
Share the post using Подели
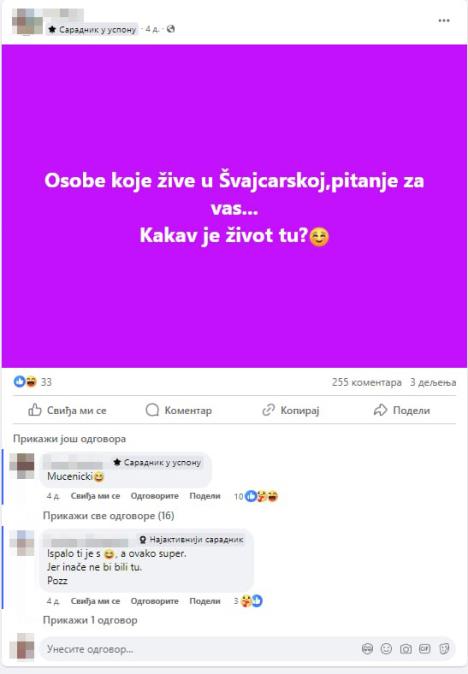[x=402, y=410]
